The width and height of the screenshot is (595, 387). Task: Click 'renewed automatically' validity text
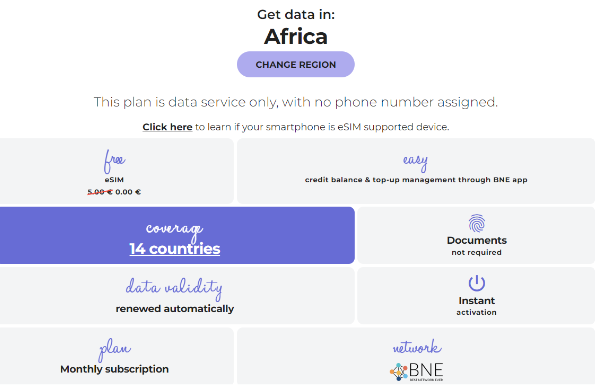tap(175, 308)
